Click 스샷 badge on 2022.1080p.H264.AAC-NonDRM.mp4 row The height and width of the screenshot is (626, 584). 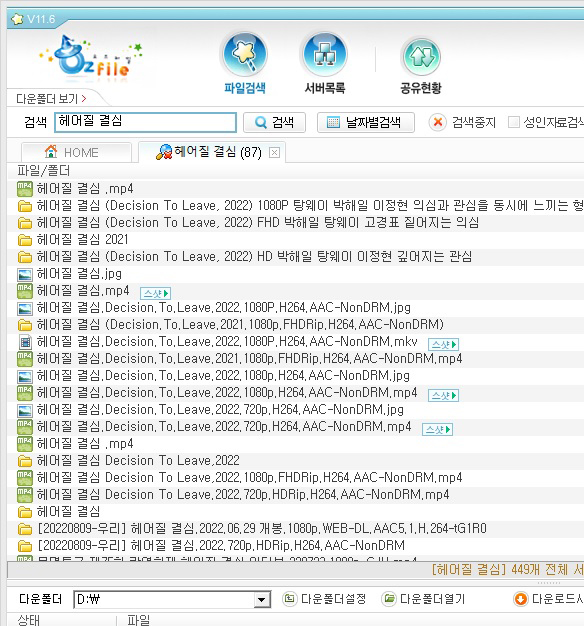click(443, 395)
